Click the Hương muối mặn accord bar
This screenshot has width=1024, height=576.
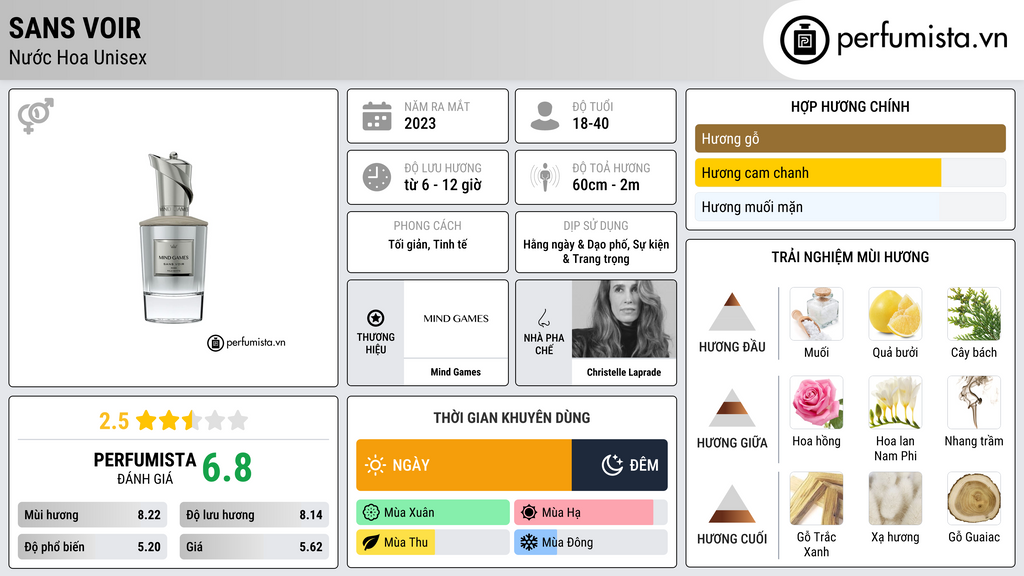pyautogui.click(x=850, y=207)
